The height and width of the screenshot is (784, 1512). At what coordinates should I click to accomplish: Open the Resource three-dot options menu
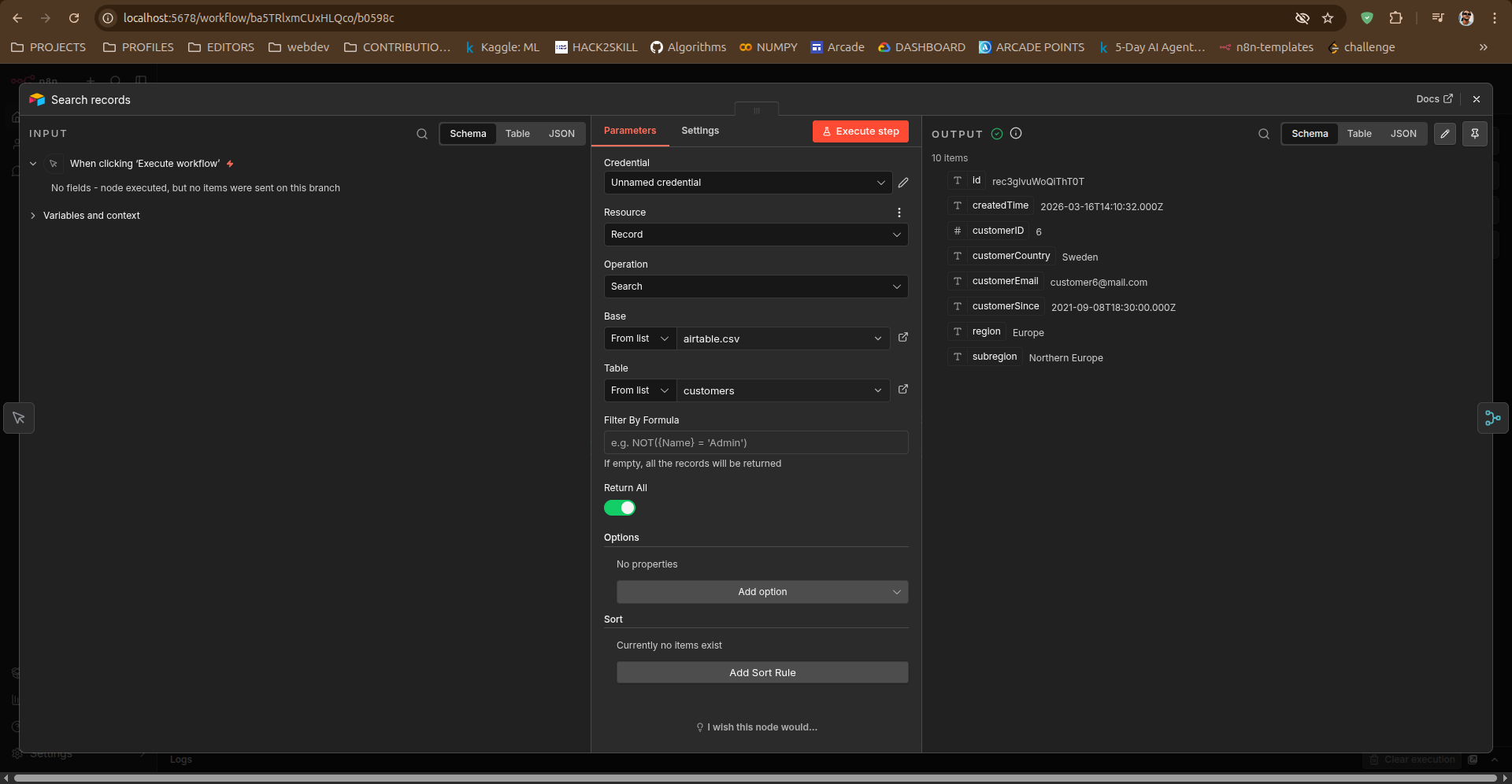point(899,213)
